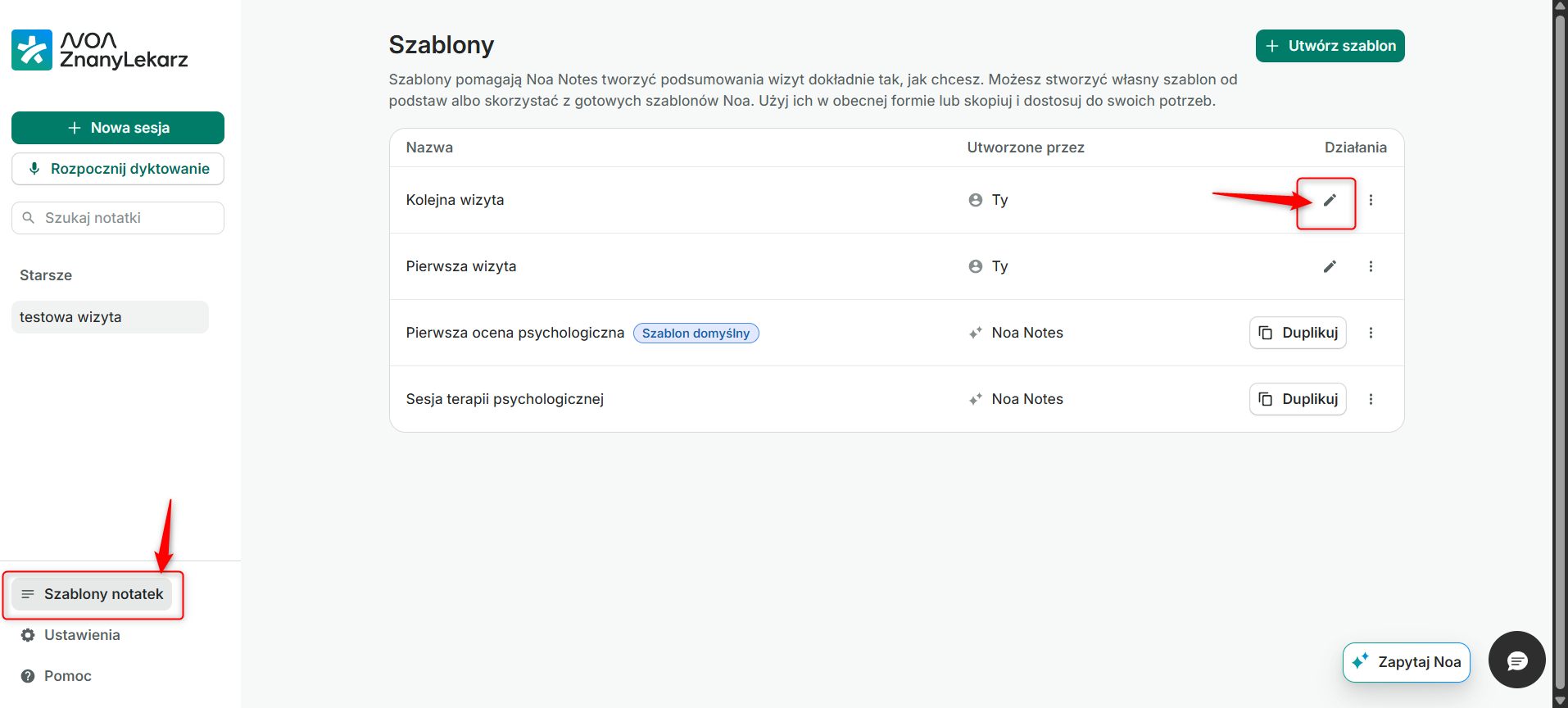This screenshot has height=708, width=1568.
Task: Click the Starsze section label
Action: tap(46, 275)
